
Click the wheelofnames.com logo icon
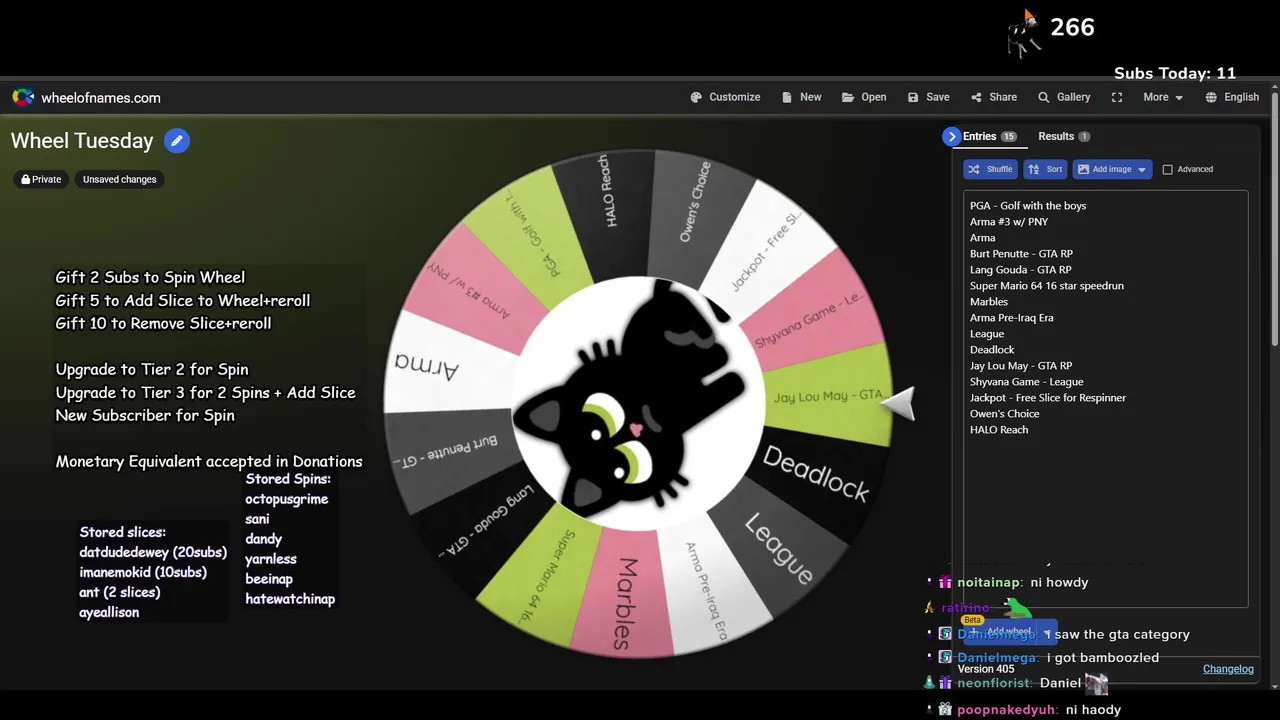point(23,97)
